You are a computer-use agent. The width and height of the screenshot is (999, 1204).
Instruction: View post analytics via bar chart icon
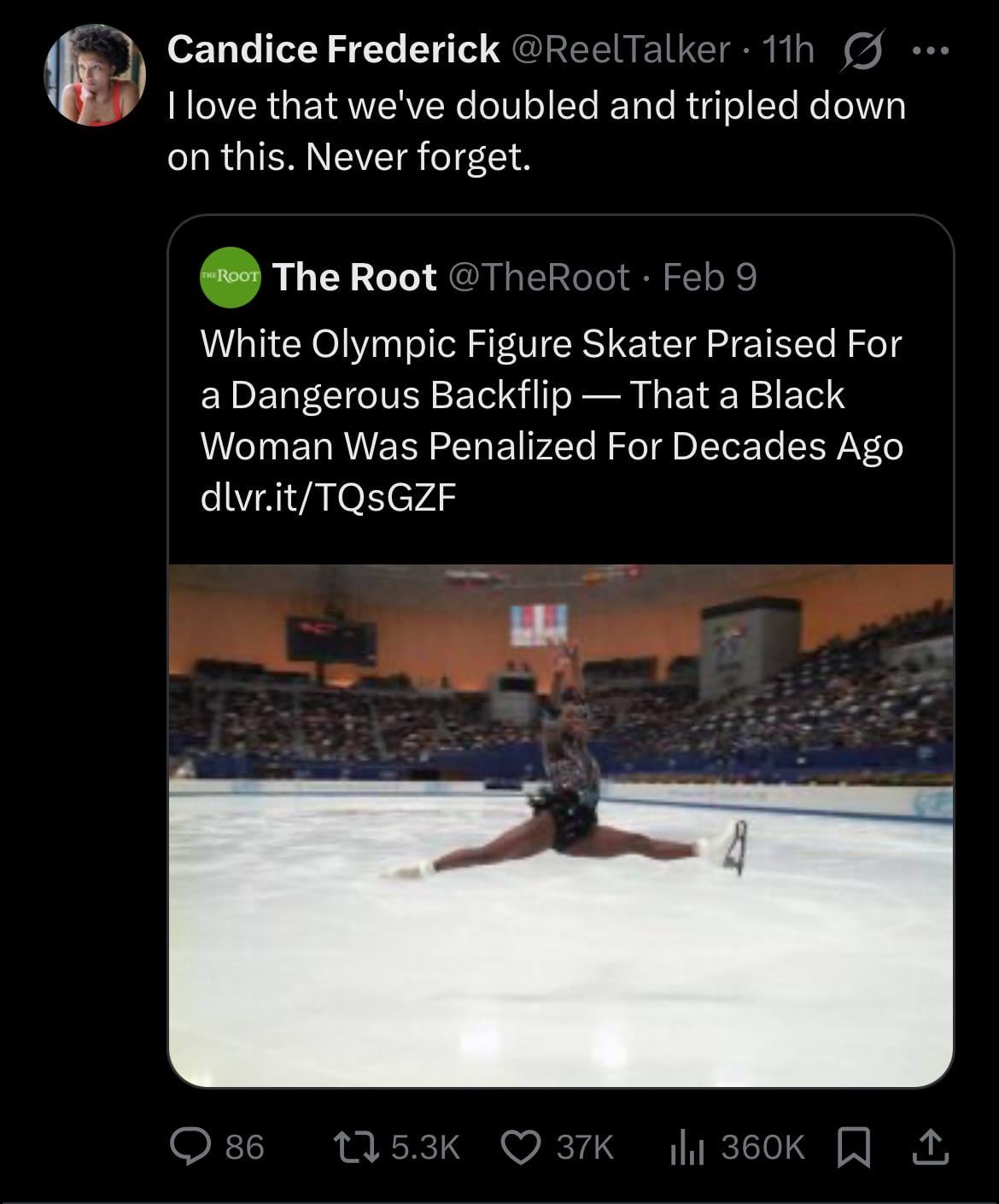tap(686, 1147)
